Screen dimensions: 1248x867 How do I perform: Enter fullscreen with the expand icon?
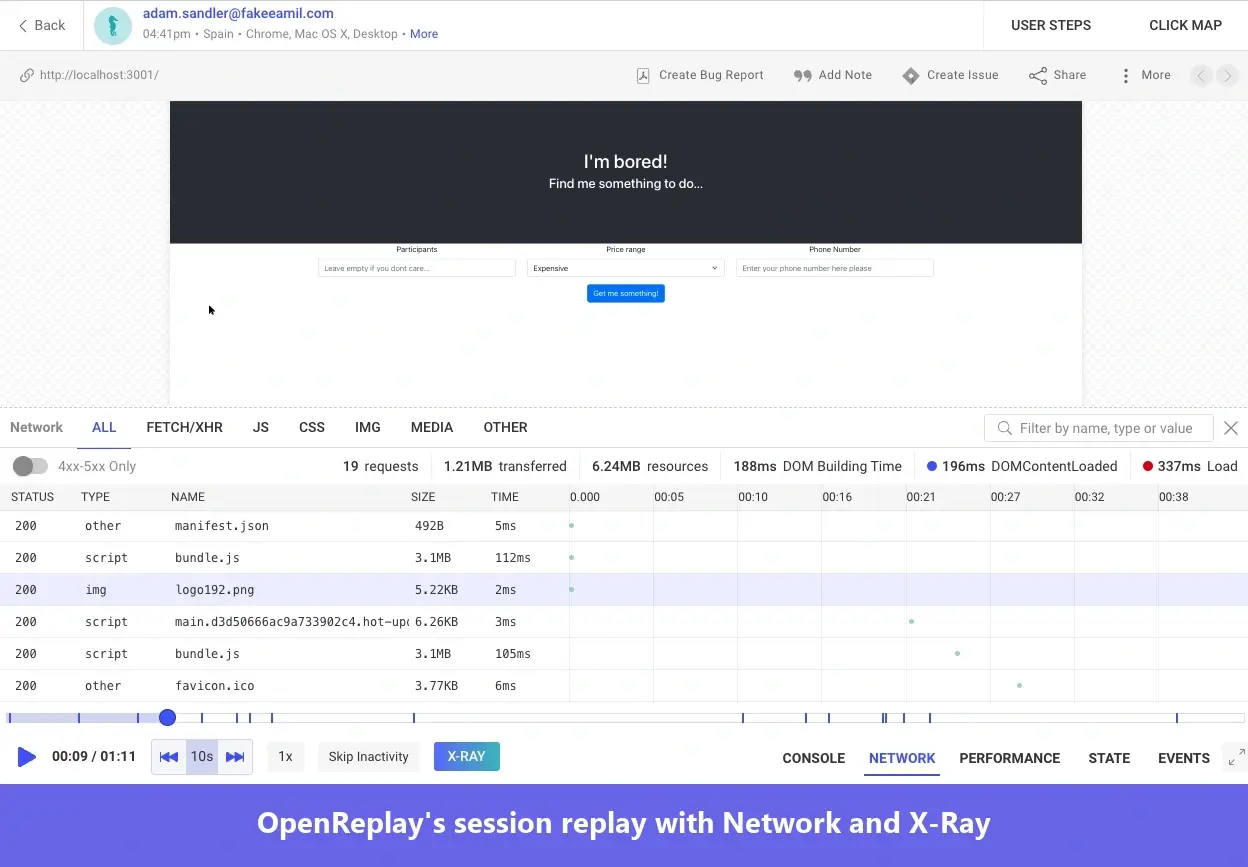(x=1236, y=757)
